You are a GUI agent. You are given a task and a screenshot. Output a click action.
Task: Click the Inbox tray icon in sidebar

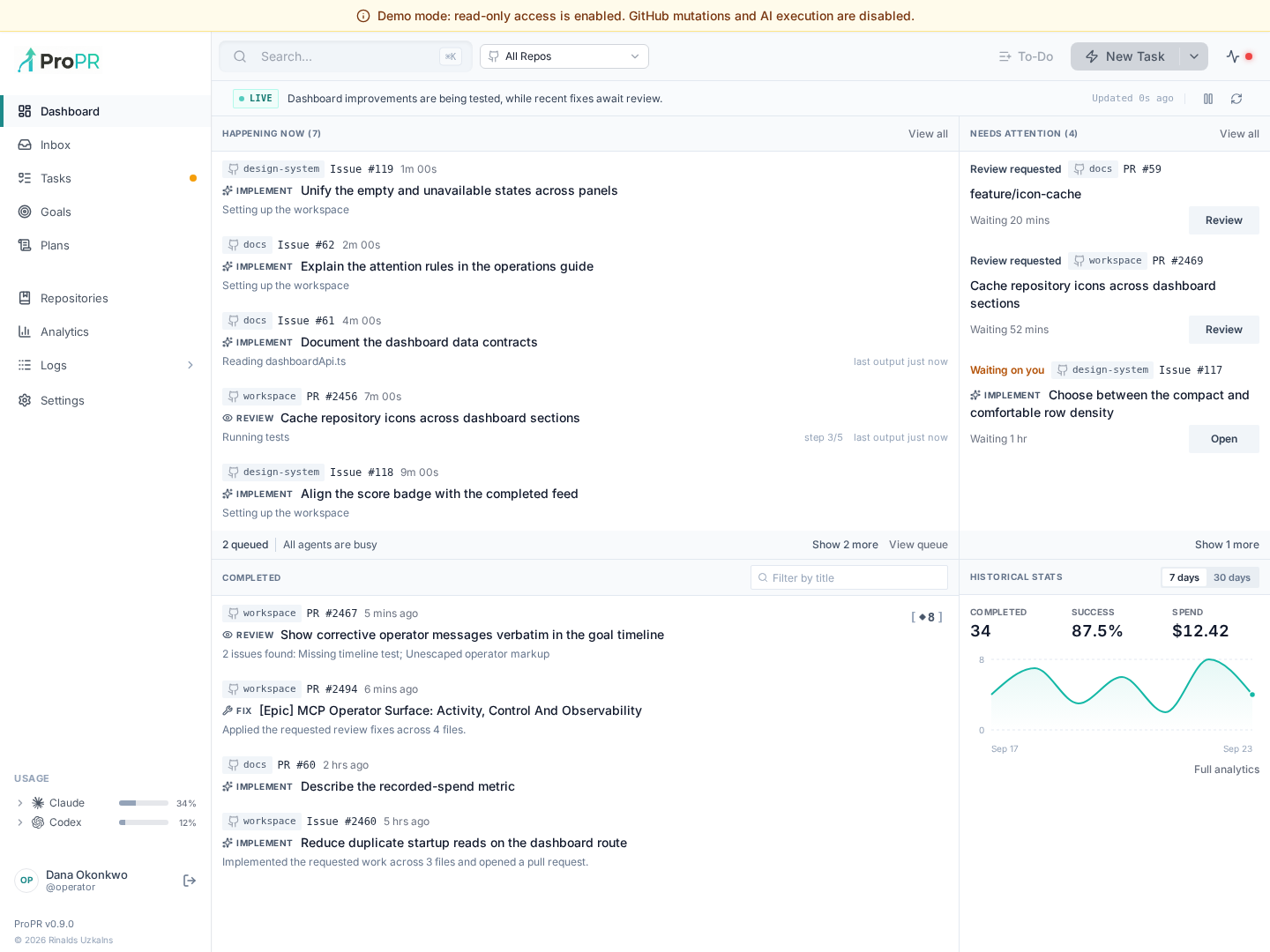click(x=25, y=145)
